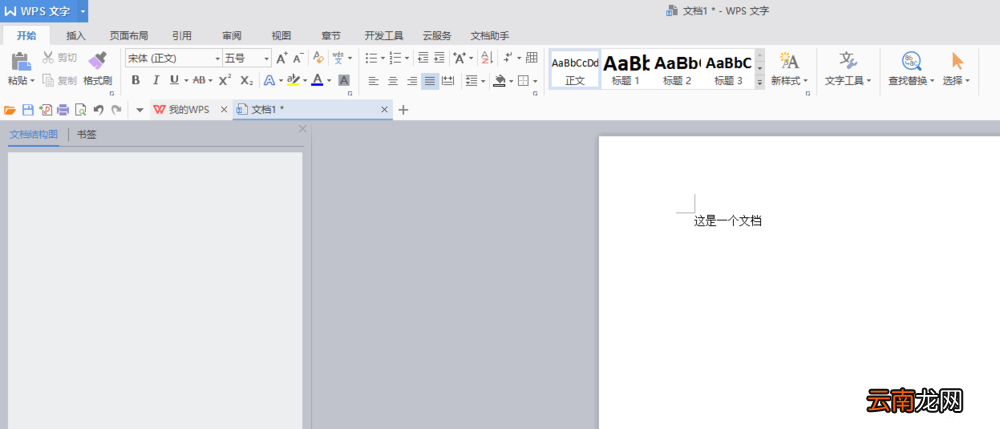Viewport: 1000px width, 429px height.
Task: Switch to the 插入 ribbon tab
Action: 76,36
